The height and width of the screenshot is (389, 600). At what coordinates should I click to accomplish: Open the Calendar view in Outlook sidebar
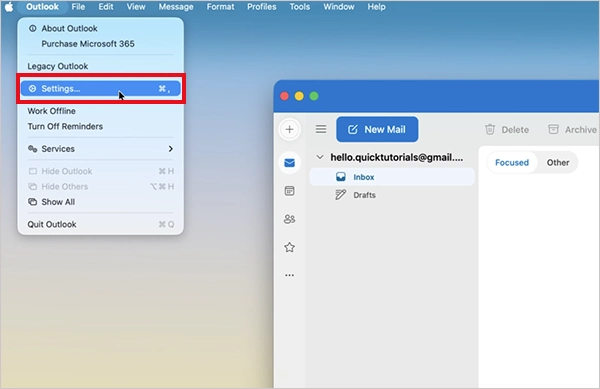tap(290, 191)
